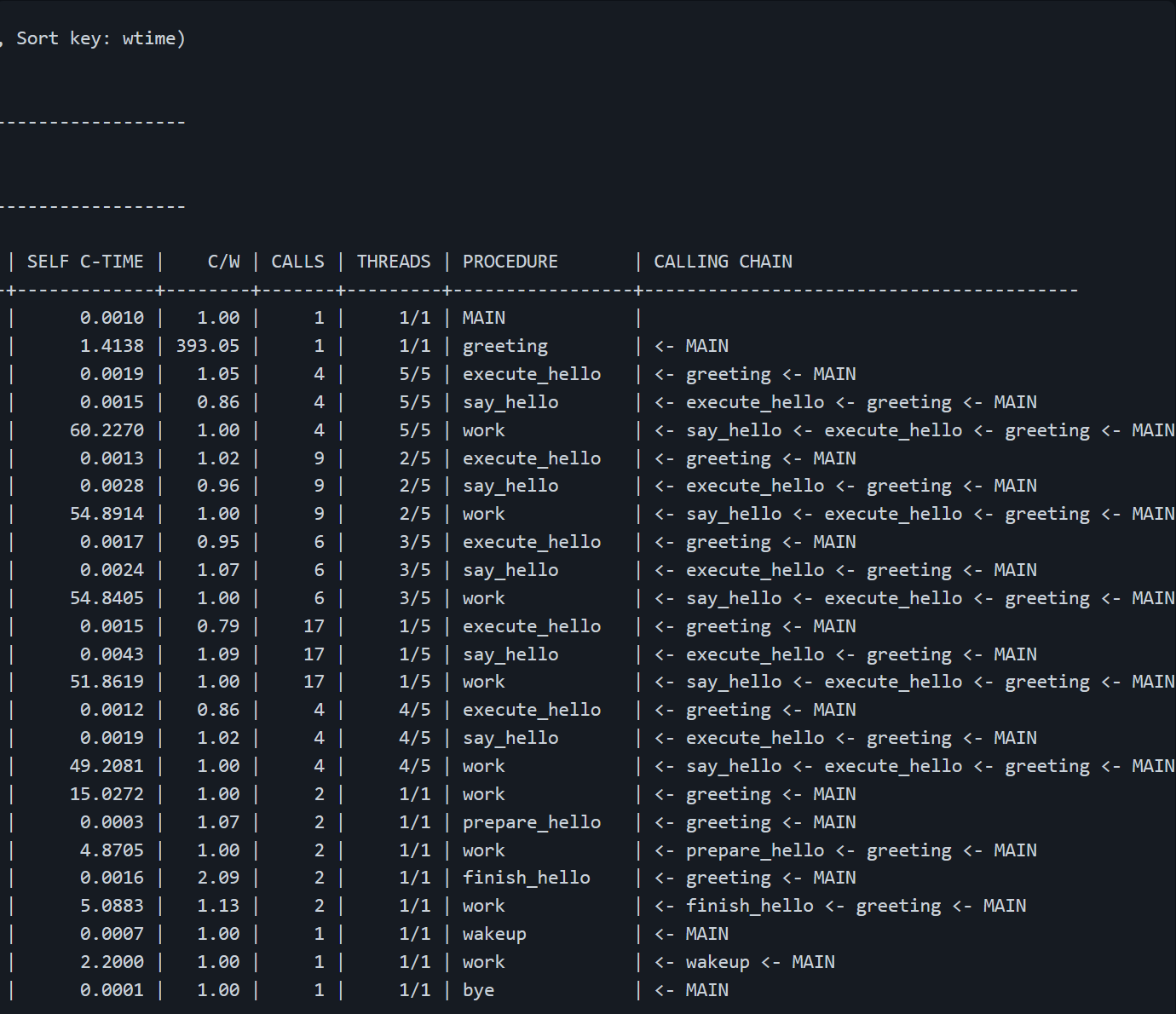The width and height of the screenshot is (1176, 1014).
Task: Click the 'wakeup <- MAIN' calling chain
Action: 744,962
